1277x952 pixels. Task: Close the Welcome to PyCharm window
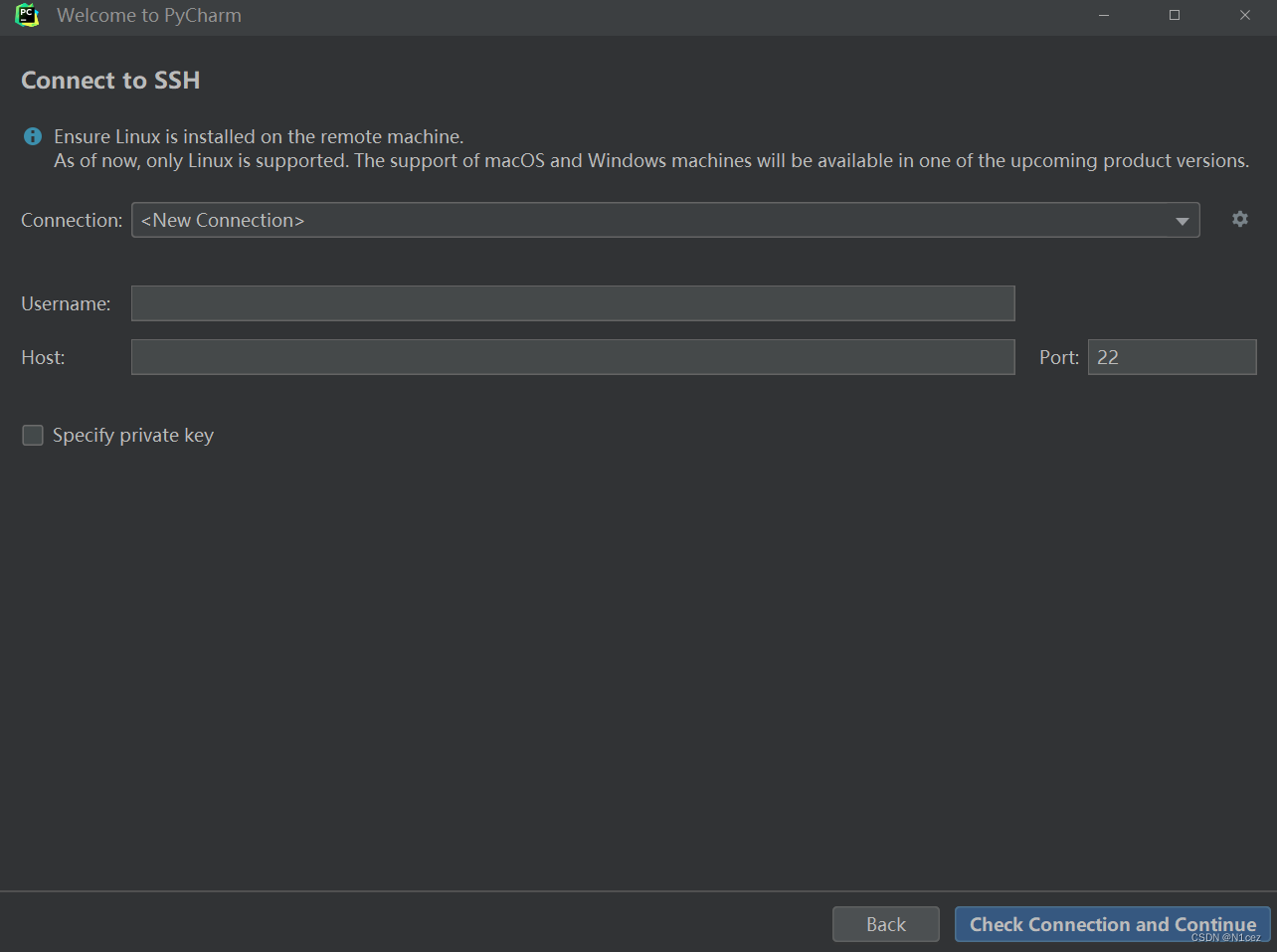pos(1244,16)
